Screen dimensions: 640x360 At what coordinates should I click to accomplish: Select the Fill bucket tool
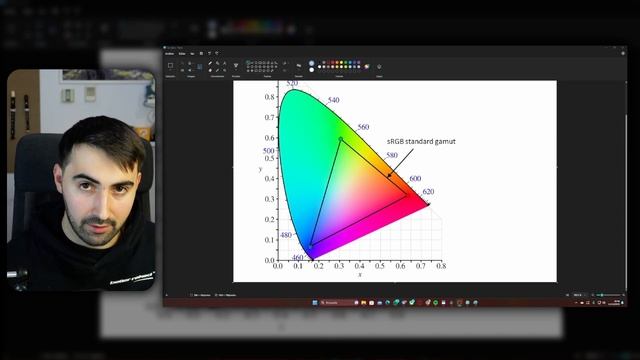tap(218, 63)
